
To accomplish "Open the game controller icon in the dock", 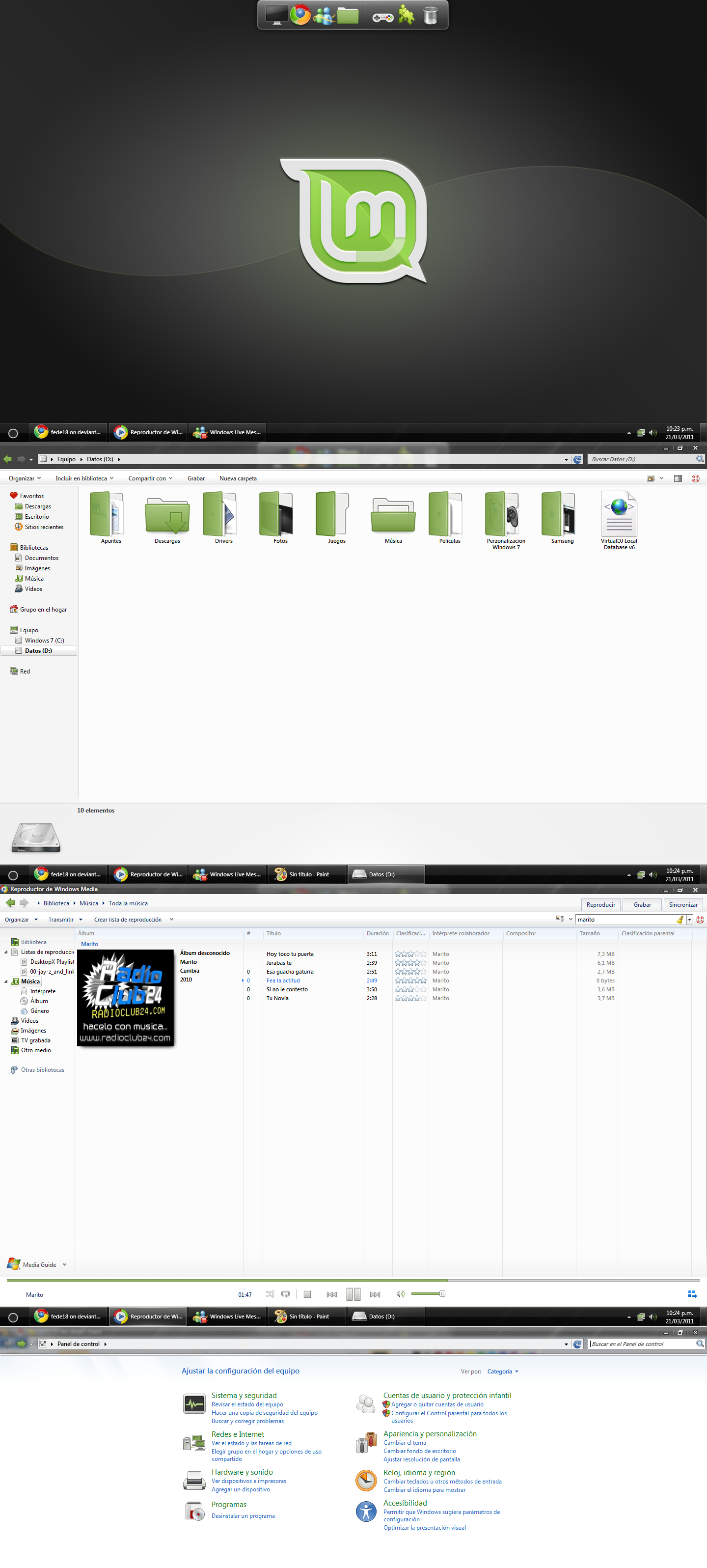I will click(382, 17).
